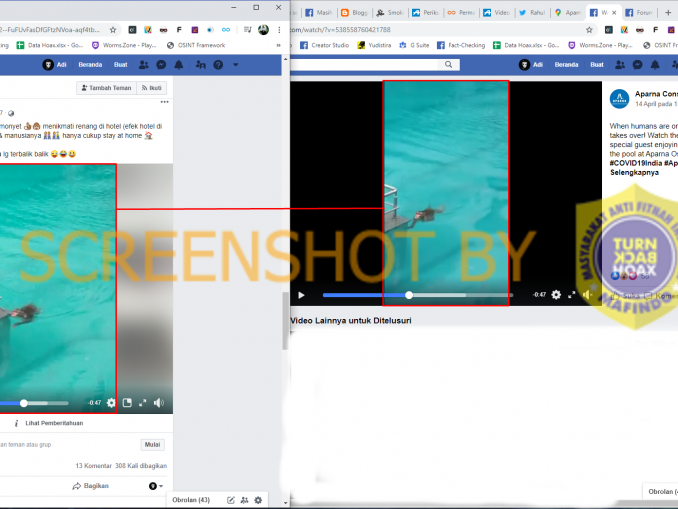The height and width of the screenshot is (509, 678).
Task: Click Bagikan share button
Action: [90, 486]
